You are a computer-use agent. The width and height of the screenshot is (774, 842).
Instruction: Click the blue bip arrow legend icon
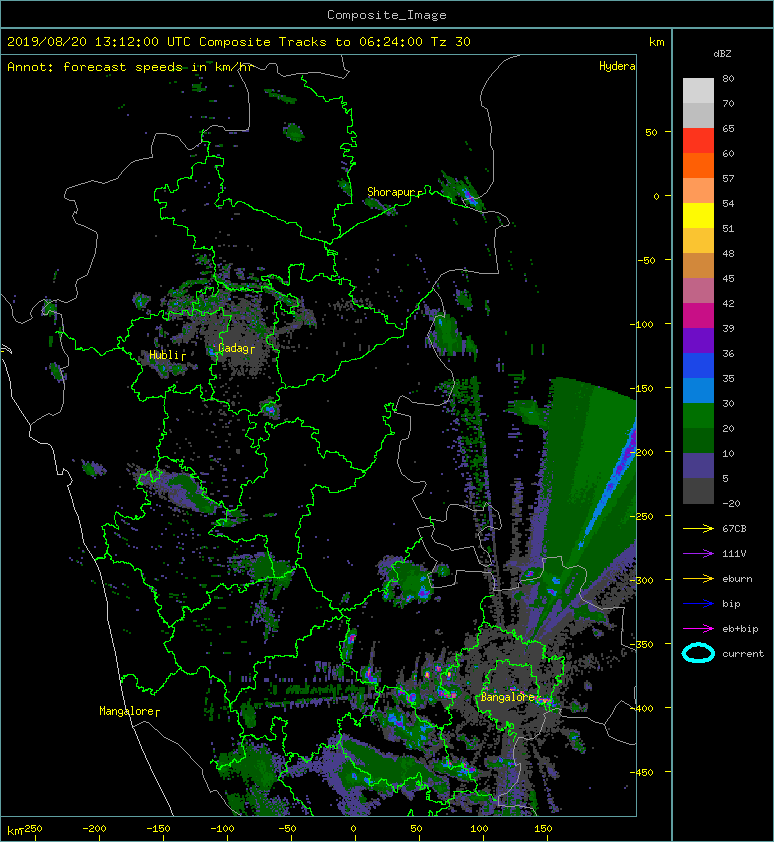tap(698, 604)
